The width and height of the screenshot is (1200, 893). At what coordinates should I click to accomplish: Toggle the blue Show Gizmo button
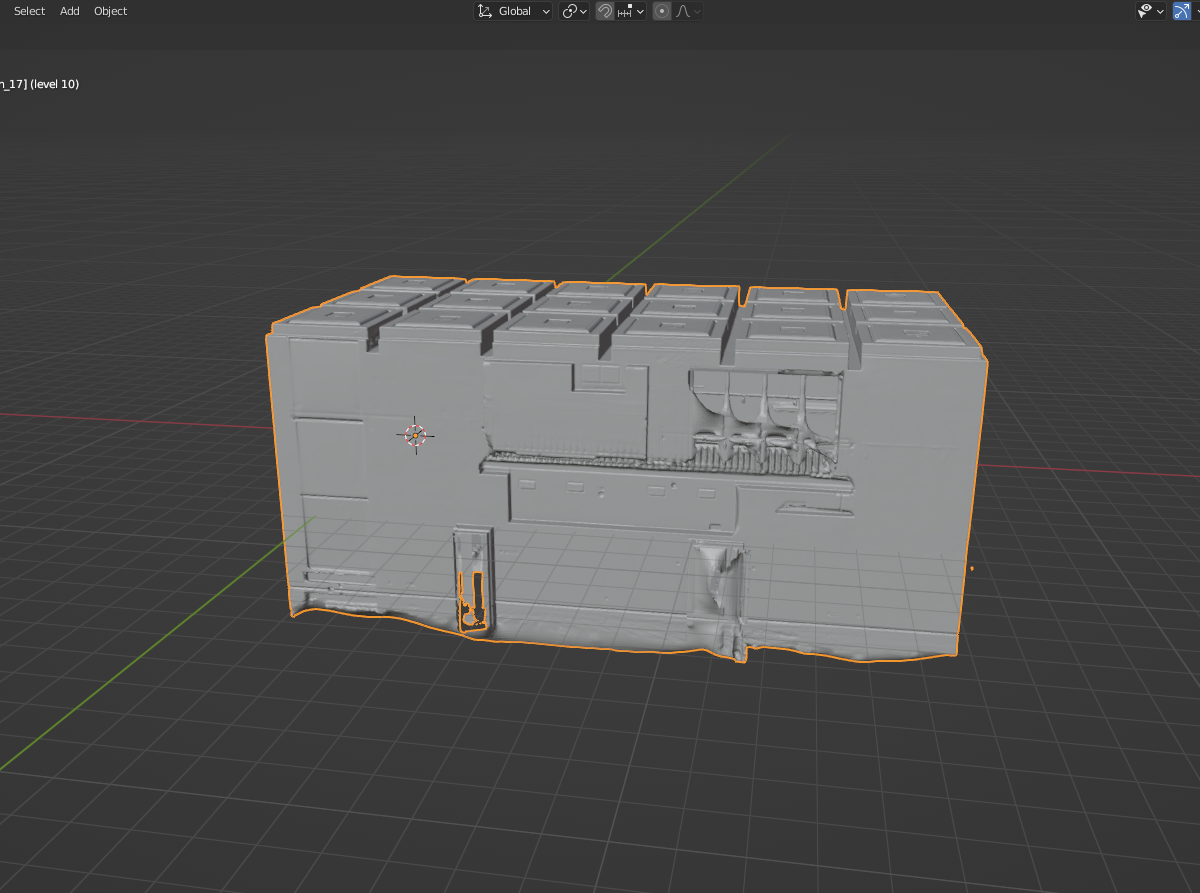[x=1182, y=11]
